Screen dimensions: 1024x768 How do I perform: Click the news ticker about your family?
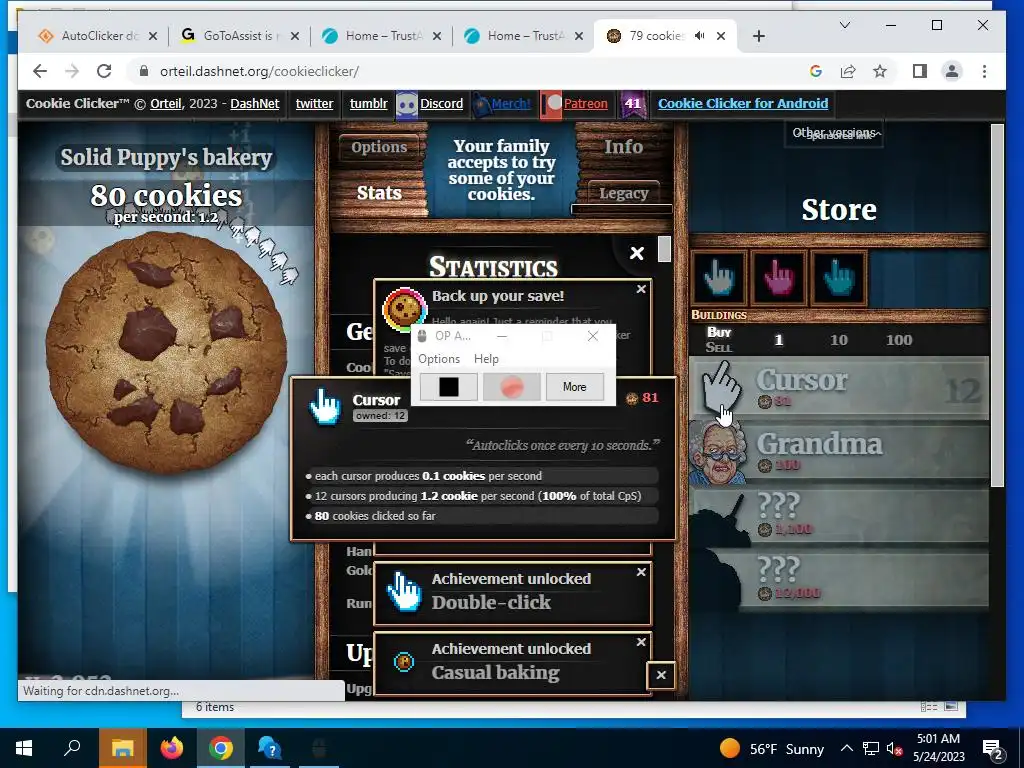pos(502,170)
